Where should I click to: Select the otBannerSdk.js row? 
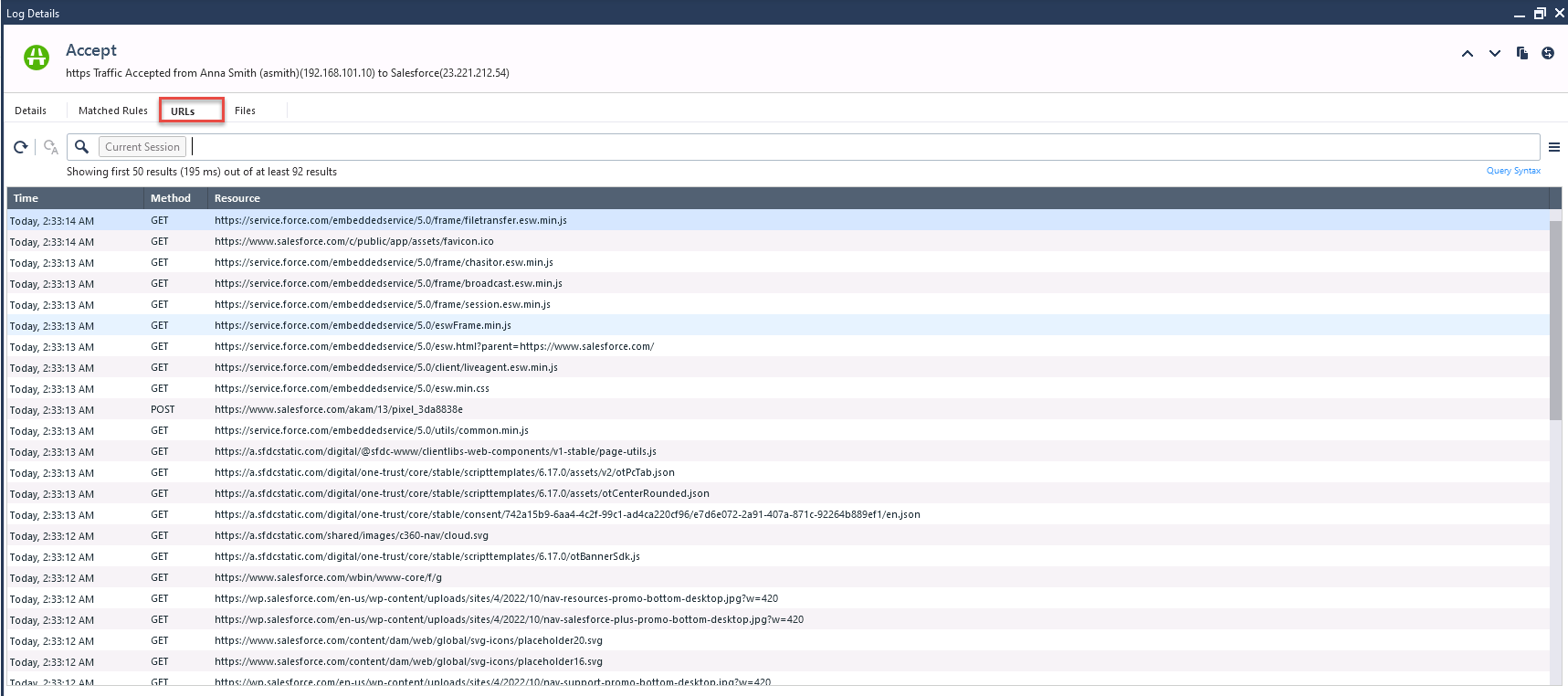[778, 556]
